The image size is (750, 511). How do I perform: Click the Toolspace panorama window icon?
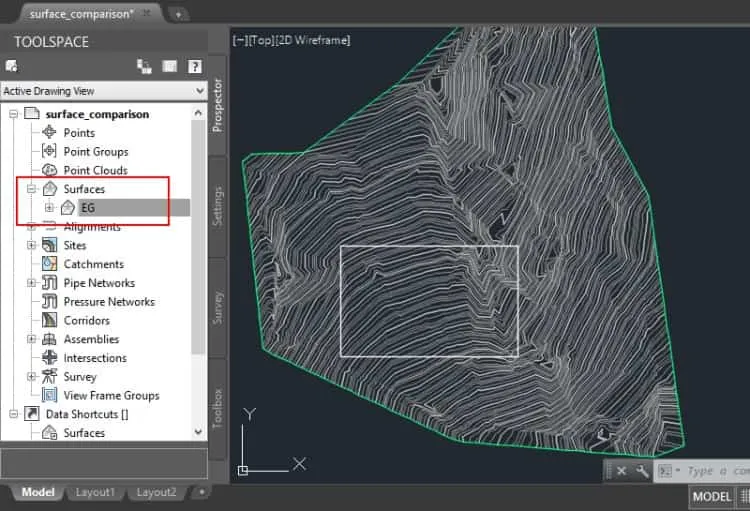coord(169,66)
